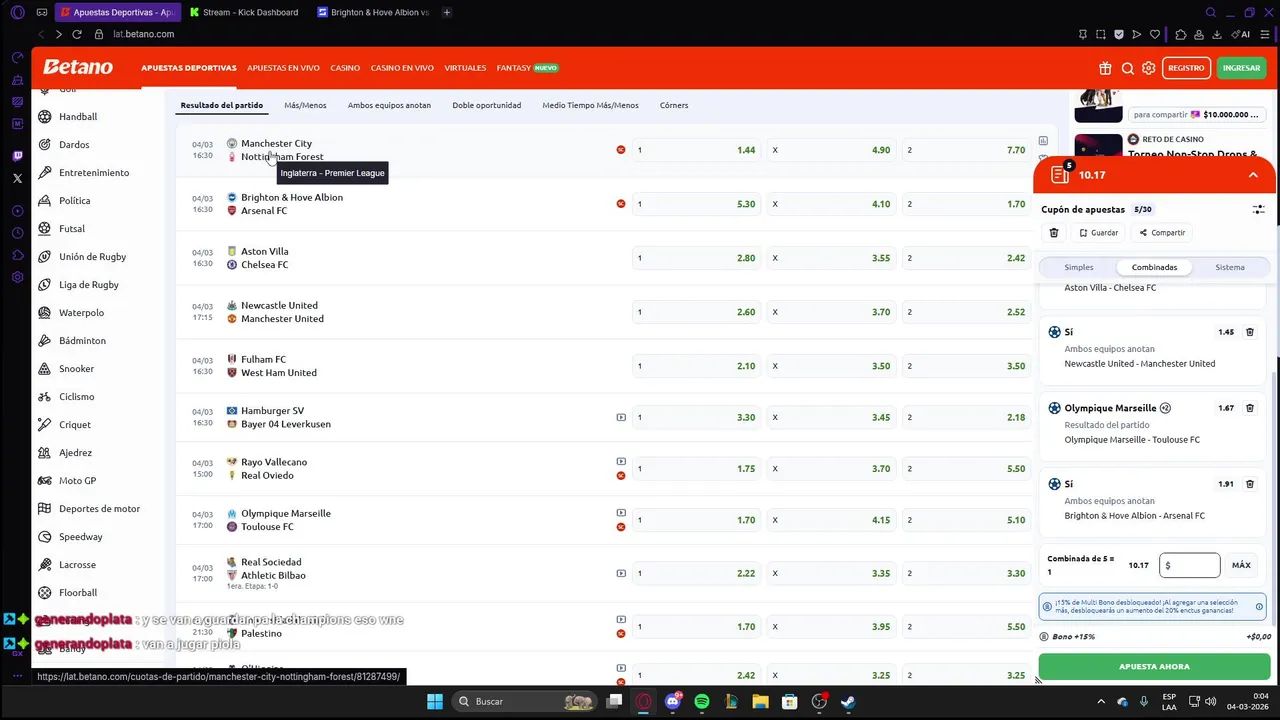Click the Registro button
The image size is (1280, 720).
click(x=1186, y=68)
